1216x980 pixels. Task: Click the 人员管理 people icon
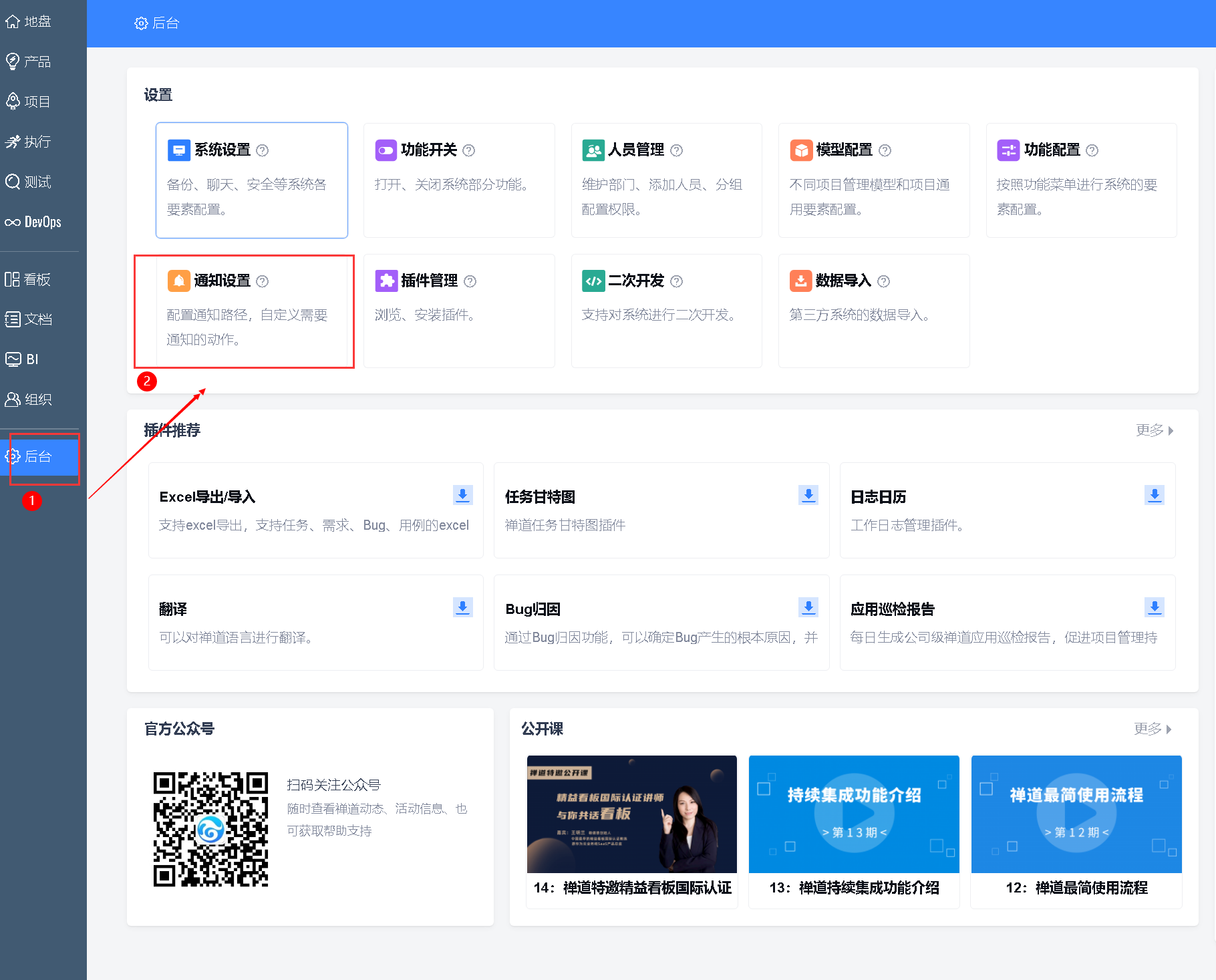pos(593,150)
